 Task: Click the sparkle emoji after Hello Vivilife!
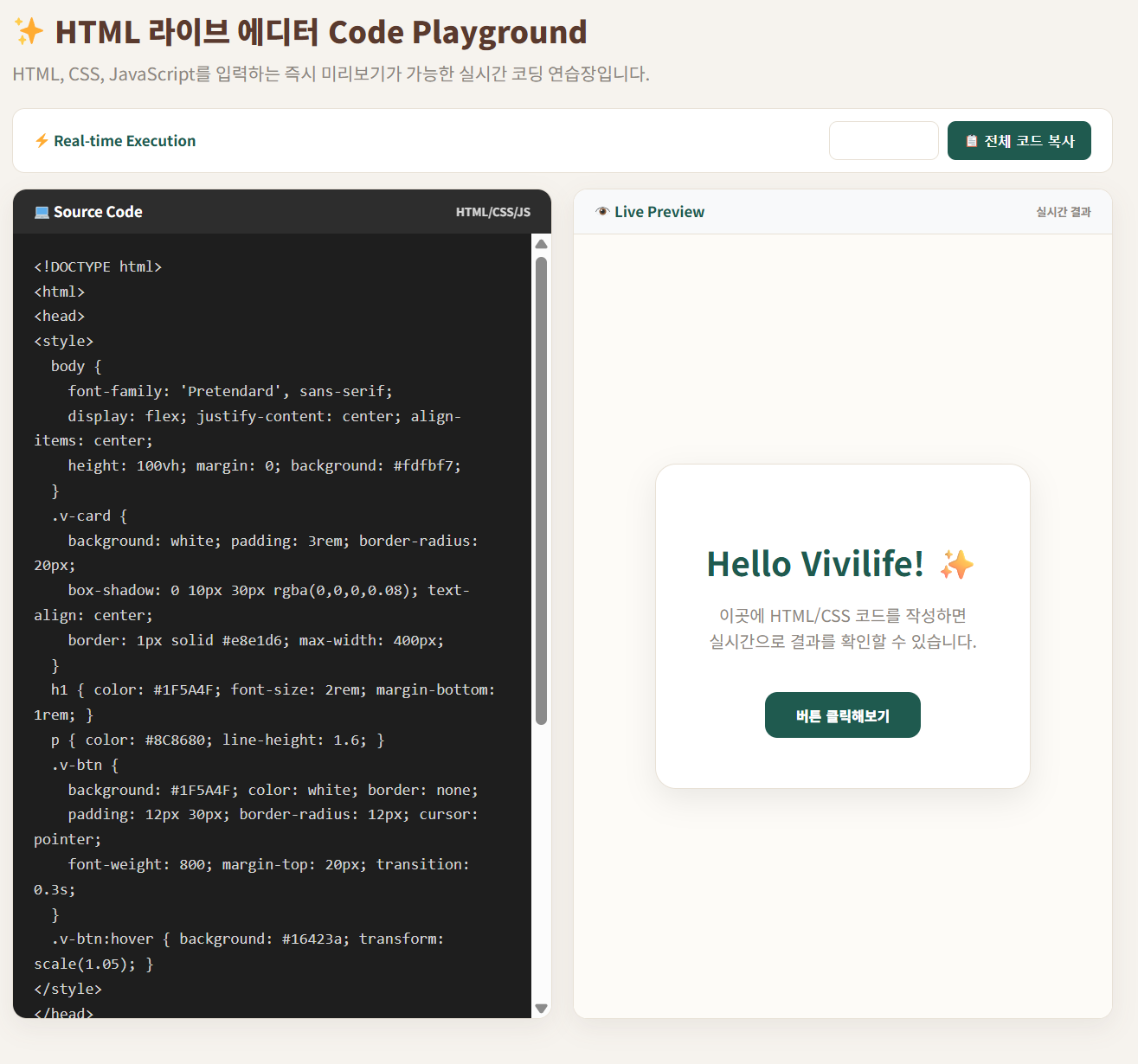[x=957, y=565]
